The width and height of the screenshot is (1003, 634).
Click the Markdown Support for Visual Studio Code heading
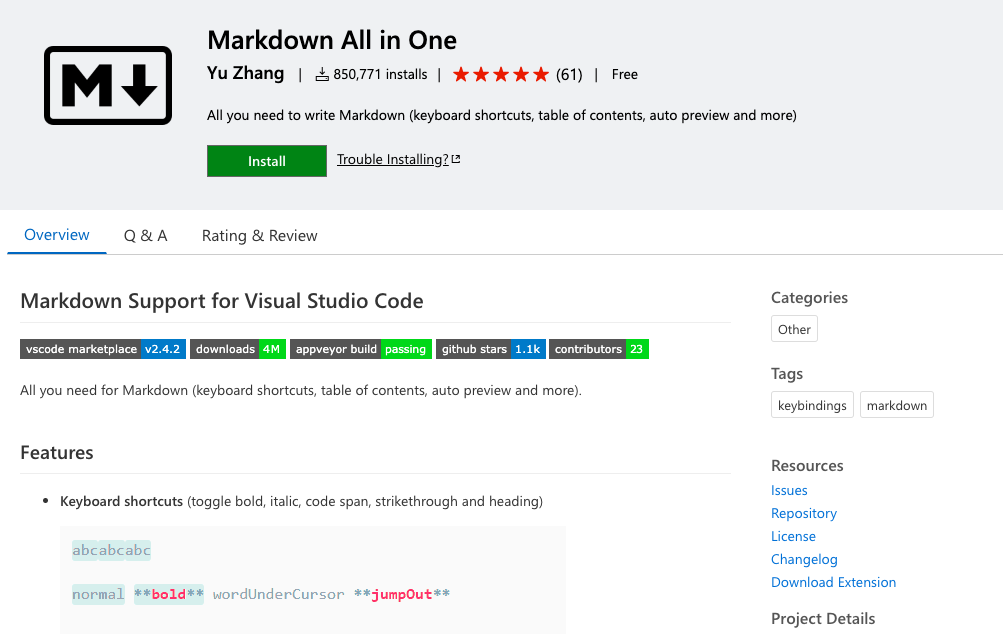click(x=222, y=301)
